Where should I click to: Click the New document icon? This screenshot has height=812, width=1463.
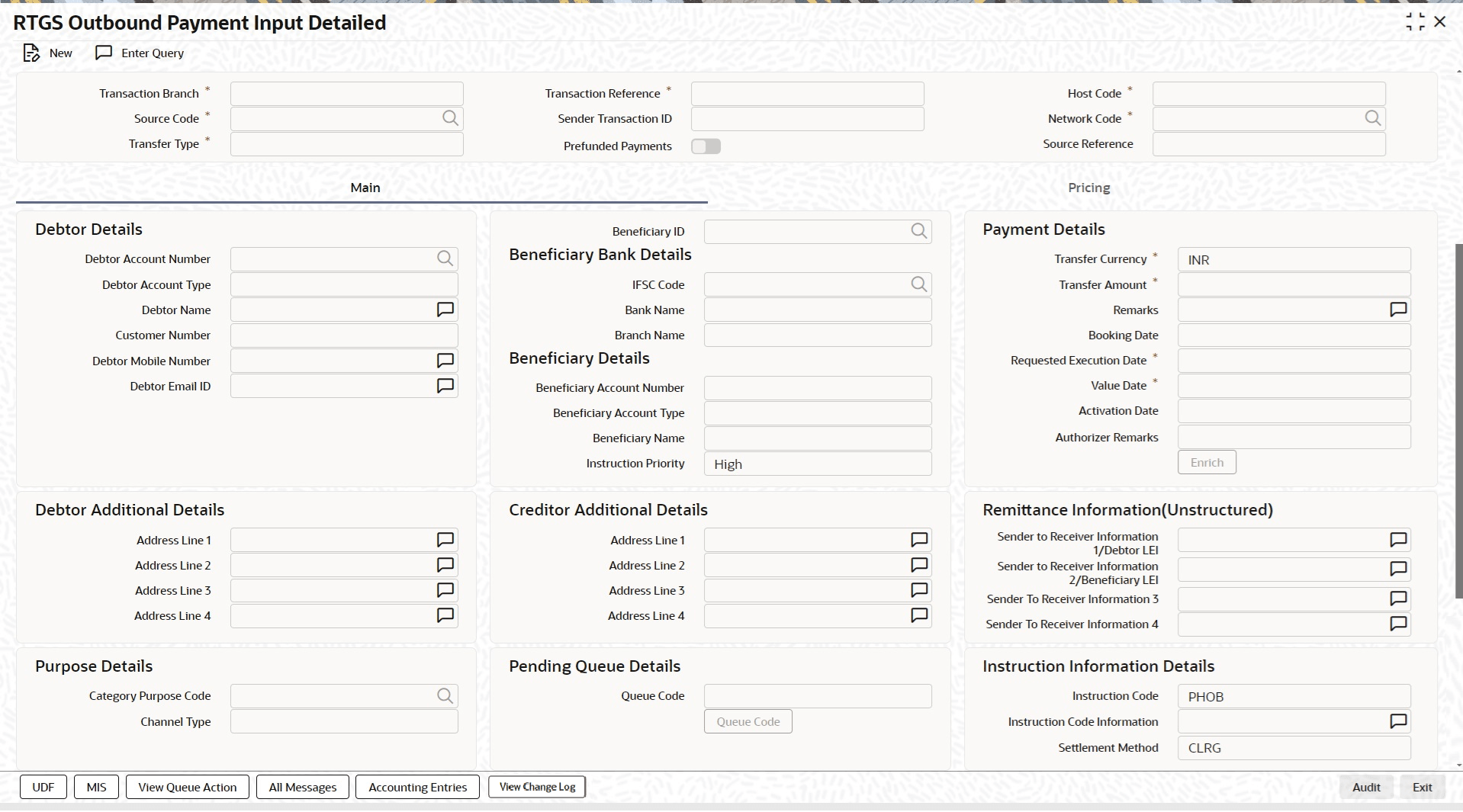tap(31, 53)
